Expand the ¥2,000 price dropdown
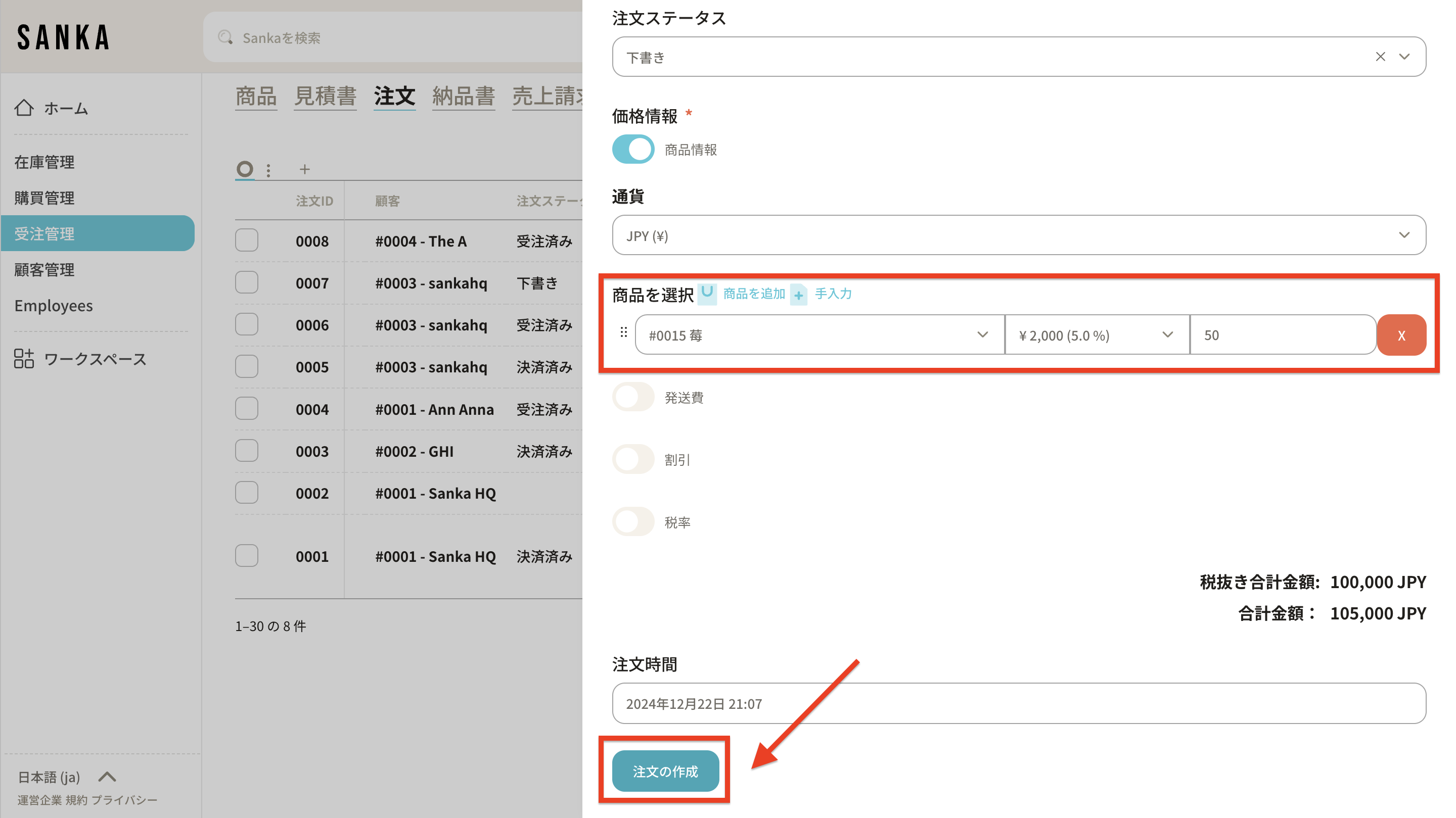 click(1097, 335)
